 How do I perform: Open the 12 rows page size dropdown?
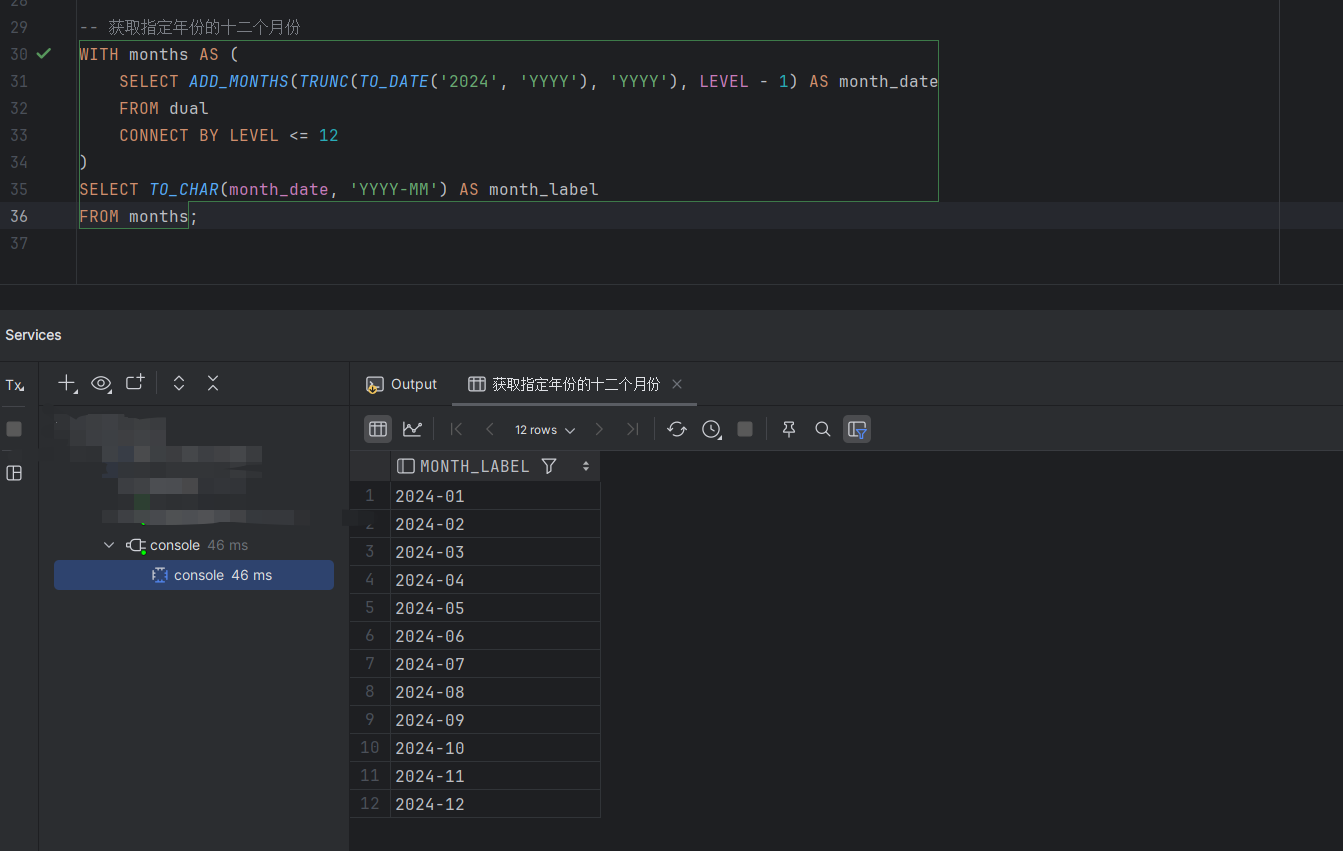(x=545, y=430)
